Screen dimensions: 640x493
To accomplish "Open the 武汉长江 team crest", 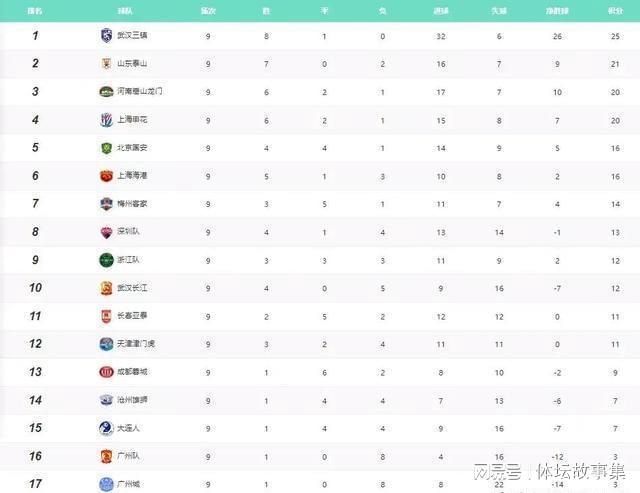I will pyautogui.click(x=107, y=288).
